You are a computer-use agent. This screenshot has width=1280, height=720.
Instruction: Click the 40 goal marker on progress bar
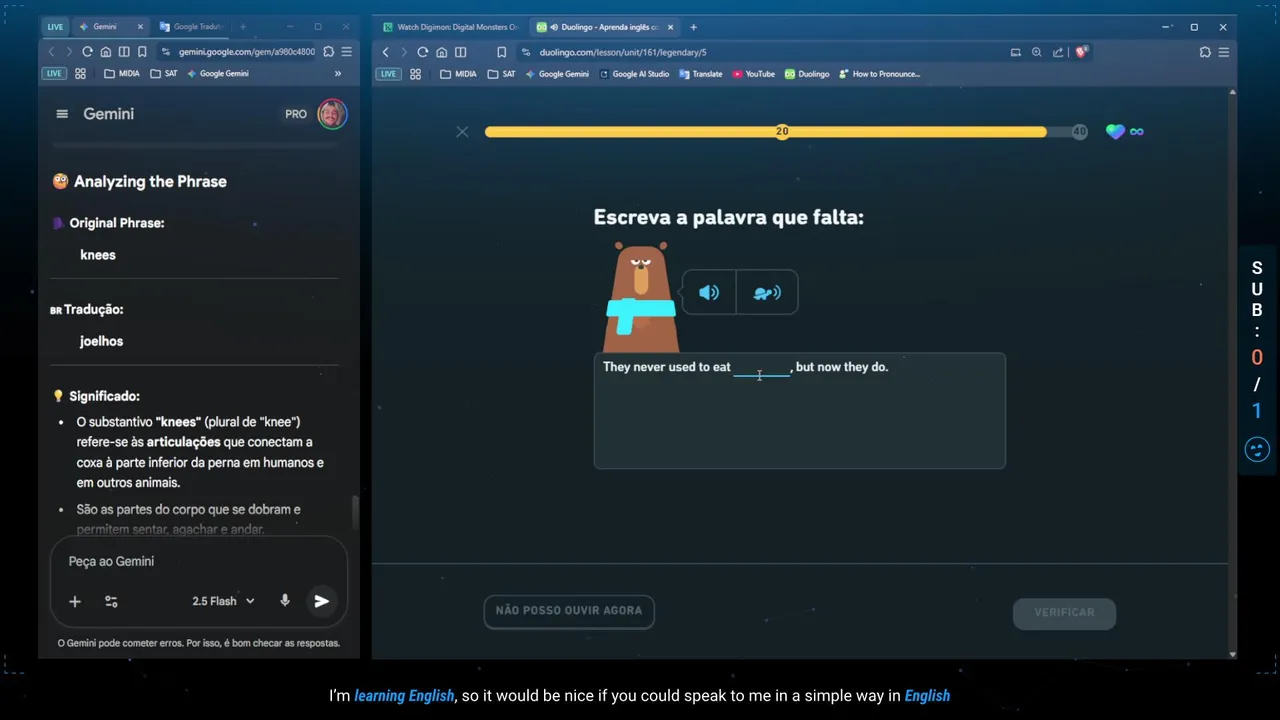coord(1079,132)
